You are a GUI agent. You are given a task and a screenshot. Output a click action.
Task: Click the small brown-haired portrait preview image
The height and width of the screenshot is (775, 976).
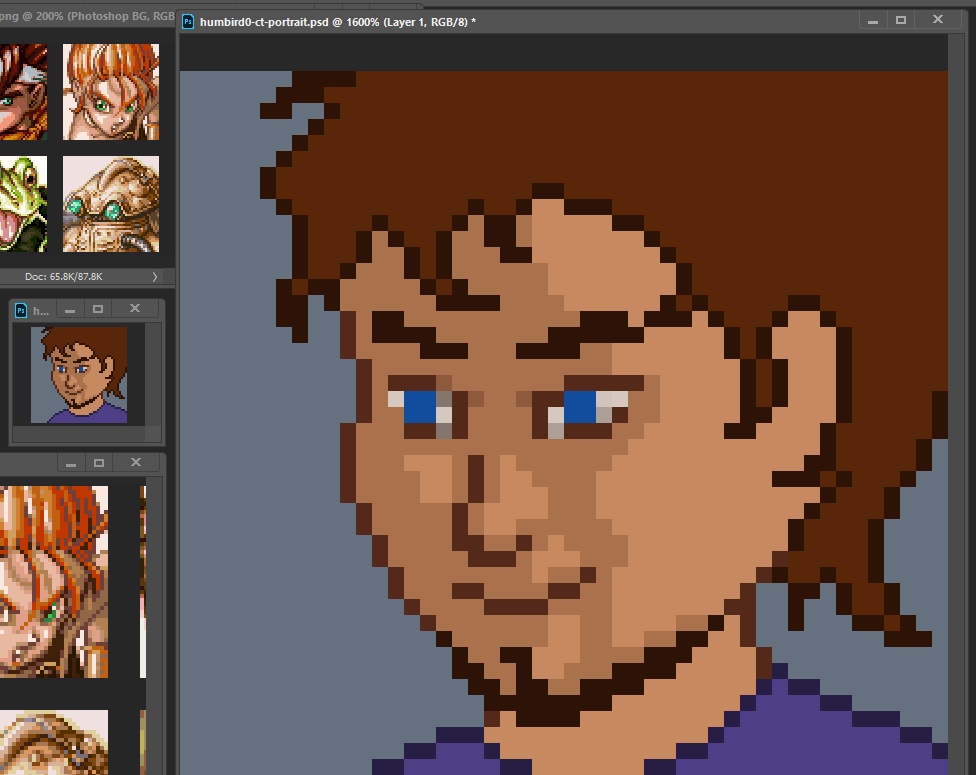click(x=78, y=375)
